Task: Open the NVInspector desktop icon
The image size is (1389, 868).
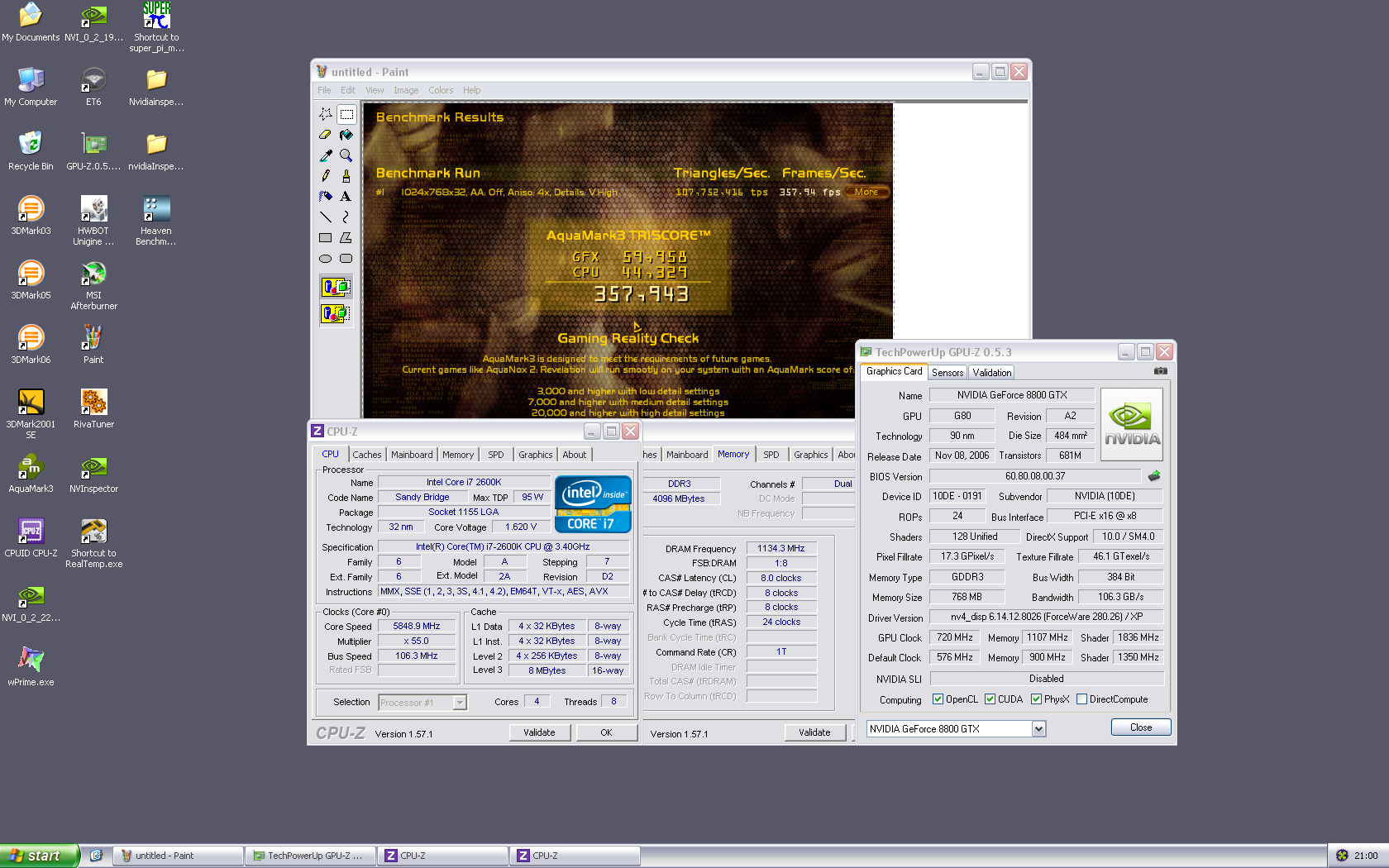Action: pos(93,475)
